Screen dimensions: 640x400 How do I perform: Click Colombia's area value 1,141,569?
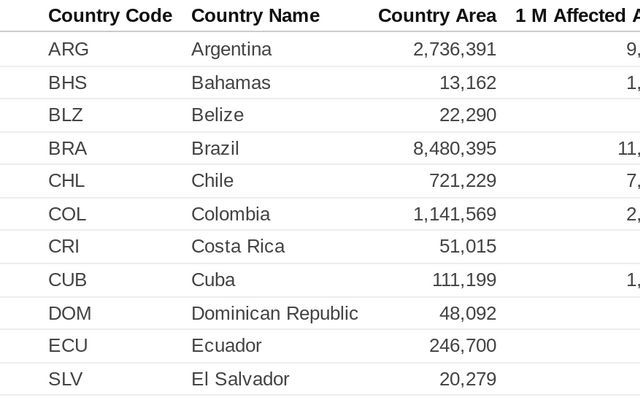tap(455, 214)
